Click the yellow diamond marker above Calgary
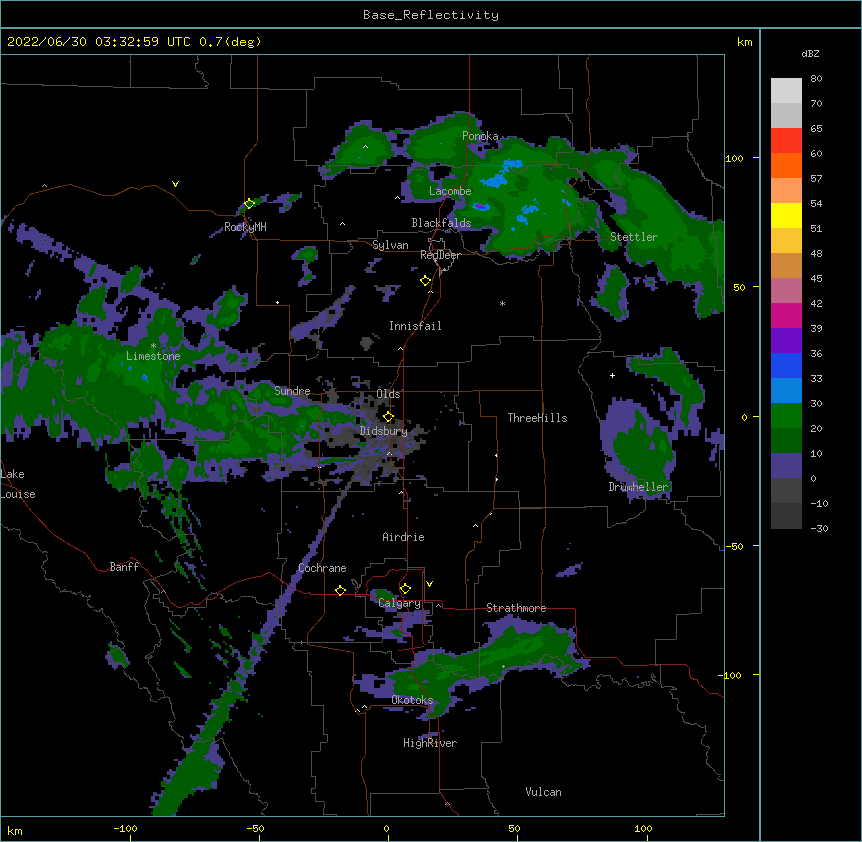862x842 pixels. (405, 589)
